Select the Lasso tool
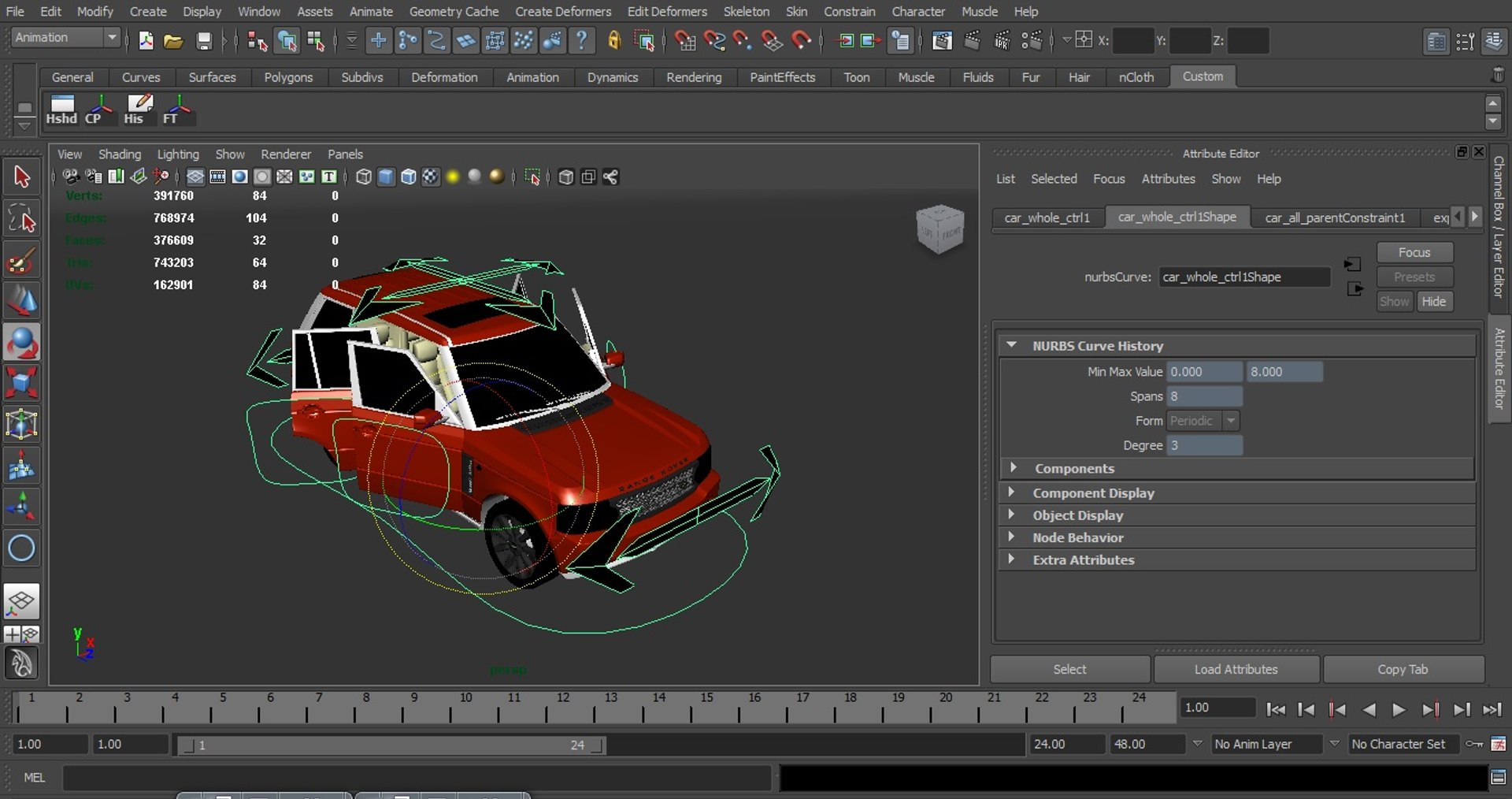This screenshot has width=1512, height=799. 21,218
